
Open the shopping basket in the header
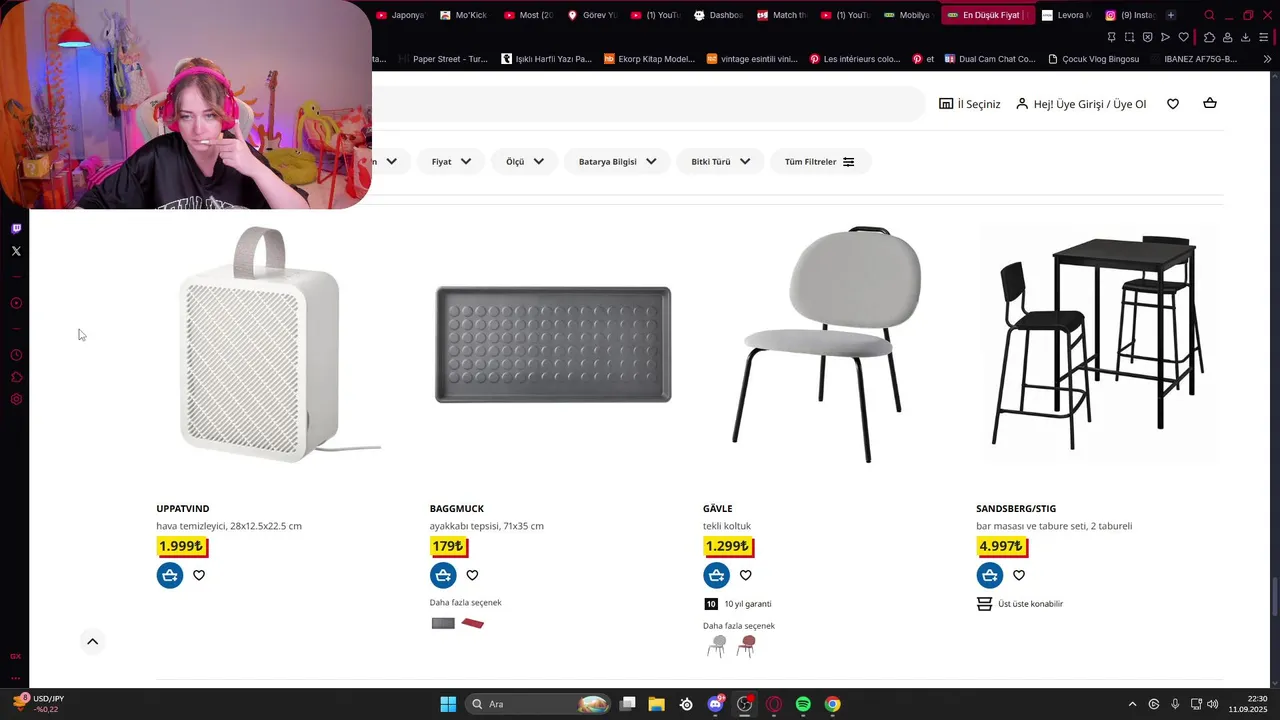1210,104
